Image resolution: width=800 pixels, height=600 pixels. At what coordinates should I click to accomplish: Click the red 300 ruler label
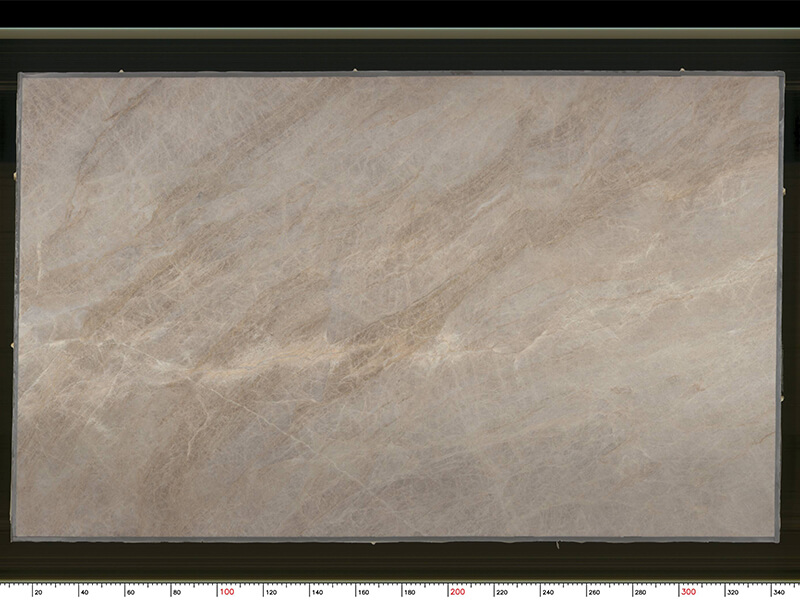[x=688, y=592]
